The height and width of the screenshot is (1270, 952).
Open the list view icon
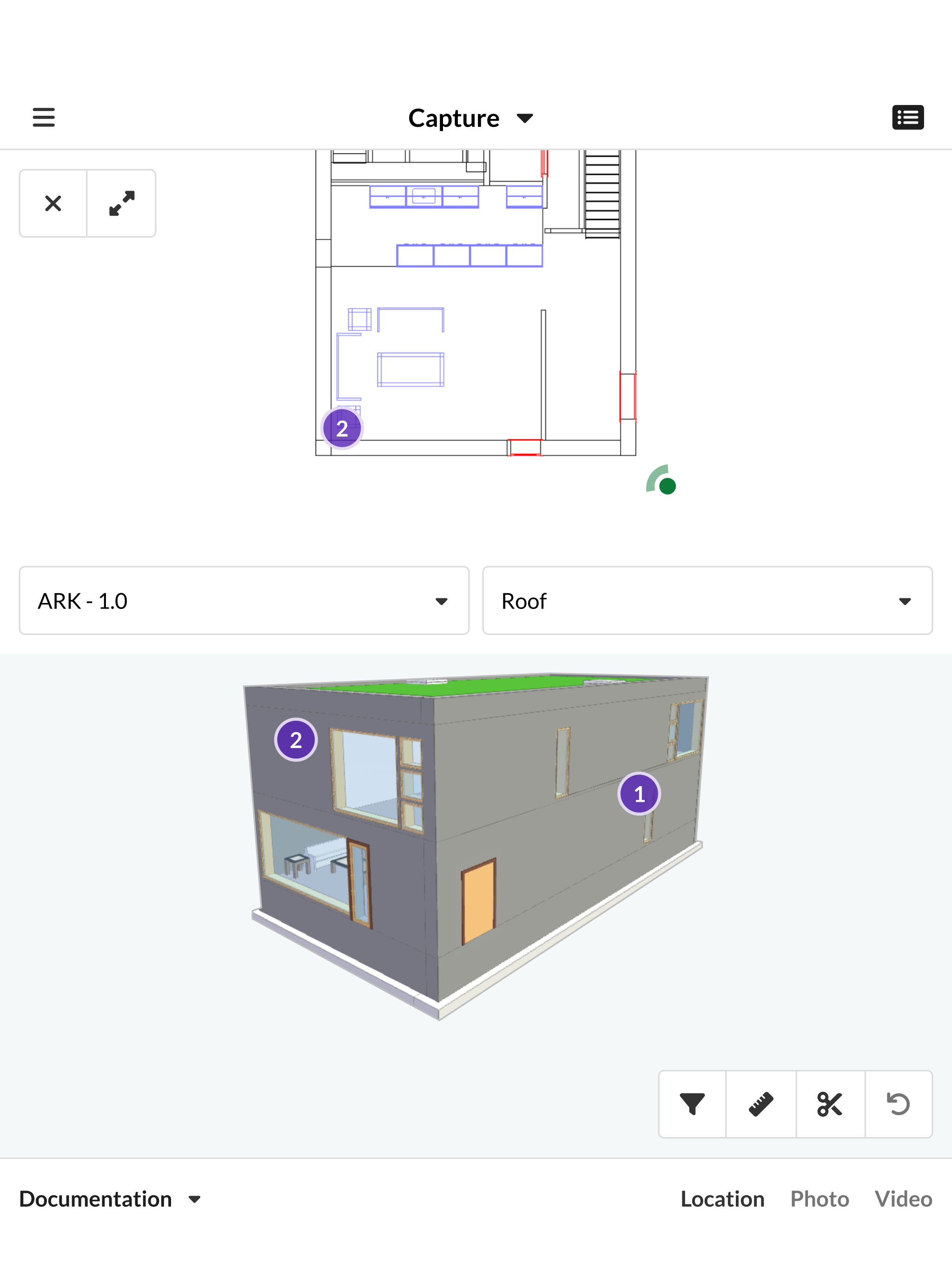908,117
